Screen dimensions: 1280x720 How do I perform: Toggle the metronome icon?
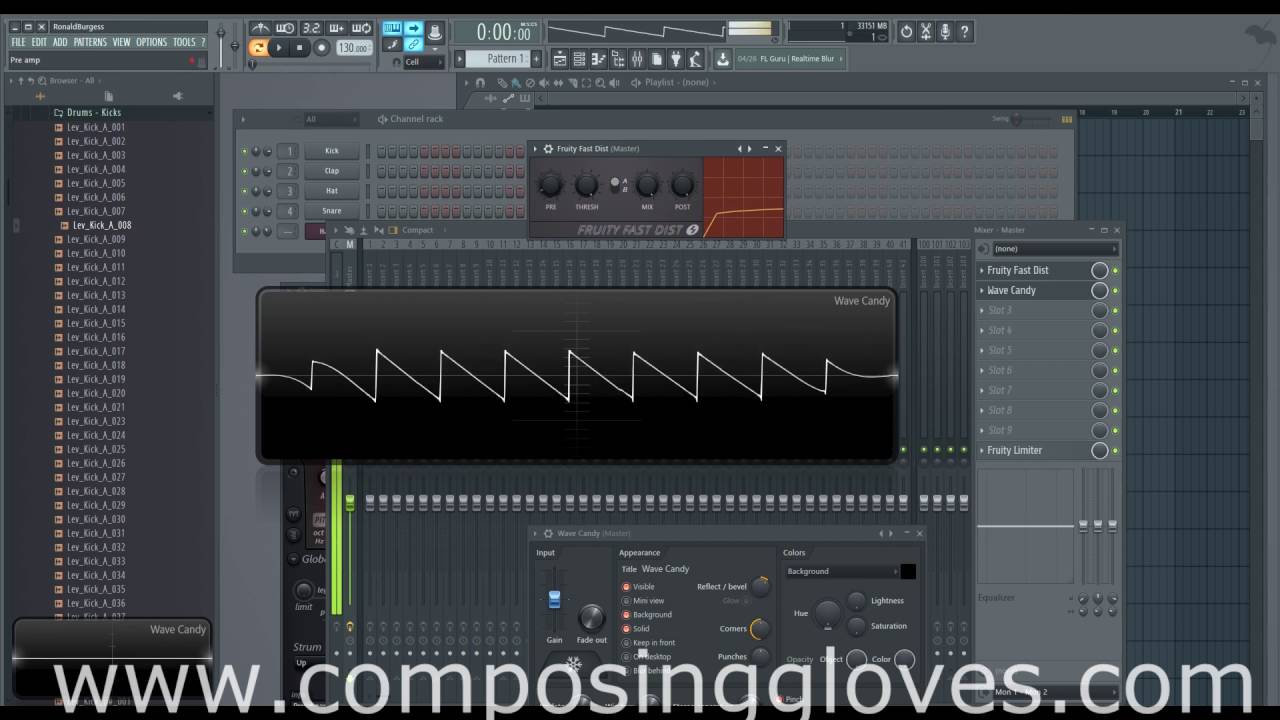[260, 28]
